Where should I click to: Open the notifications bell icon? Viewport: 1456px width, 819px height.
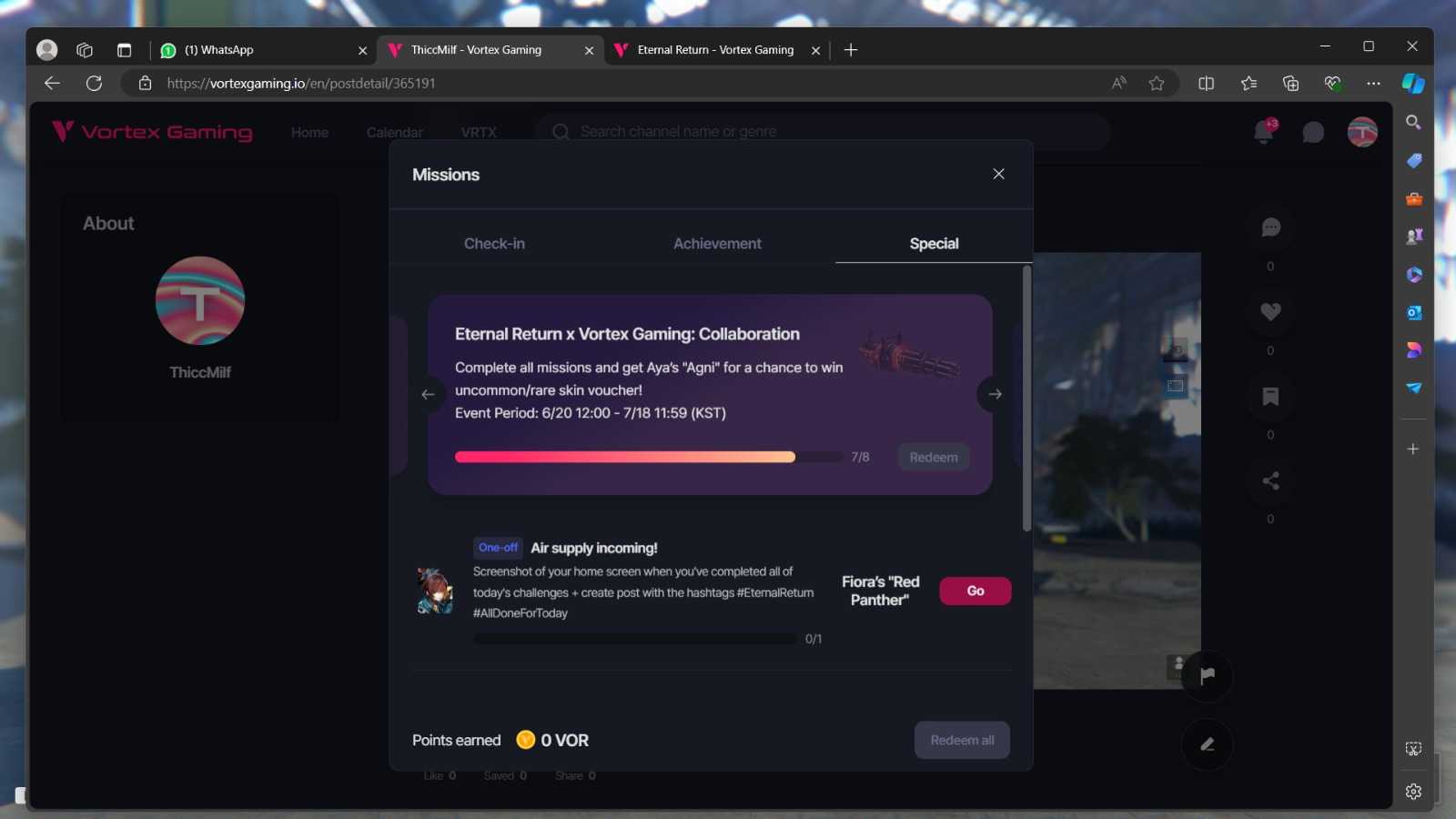click(1264, 132)
